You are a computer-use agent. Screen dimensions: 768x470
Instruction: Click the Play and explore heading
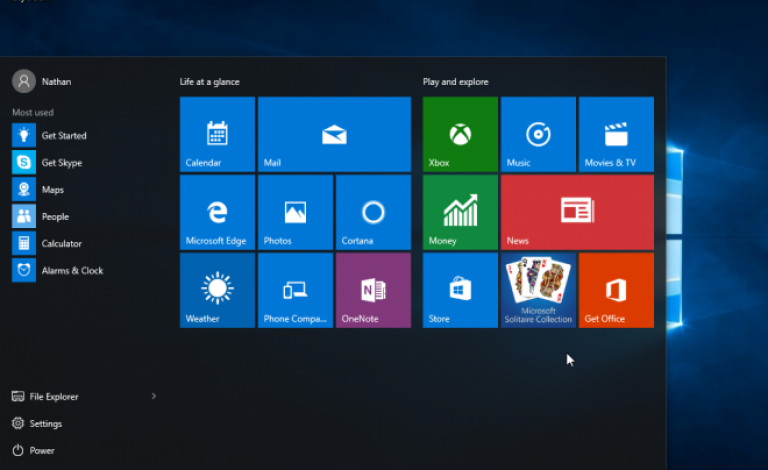[x=456, y=82]
